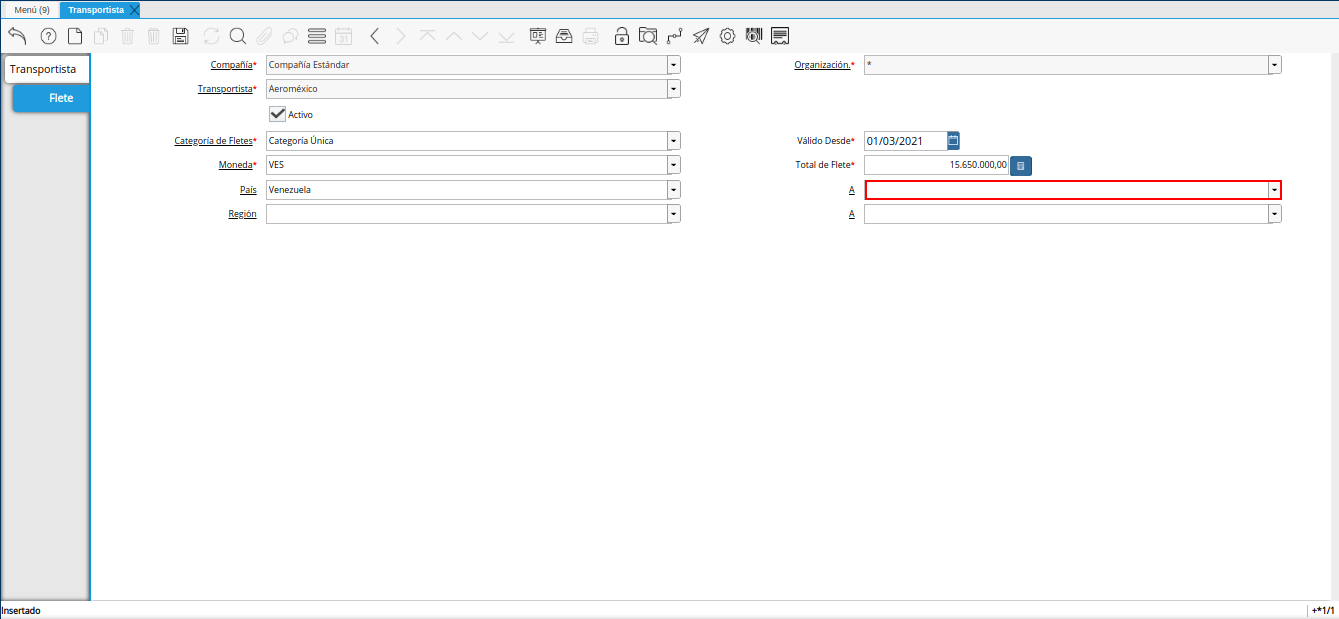The width and height of the screenshot is (1339, 619).
Task: Create a new record with page icon
Action: click(75, 36)
